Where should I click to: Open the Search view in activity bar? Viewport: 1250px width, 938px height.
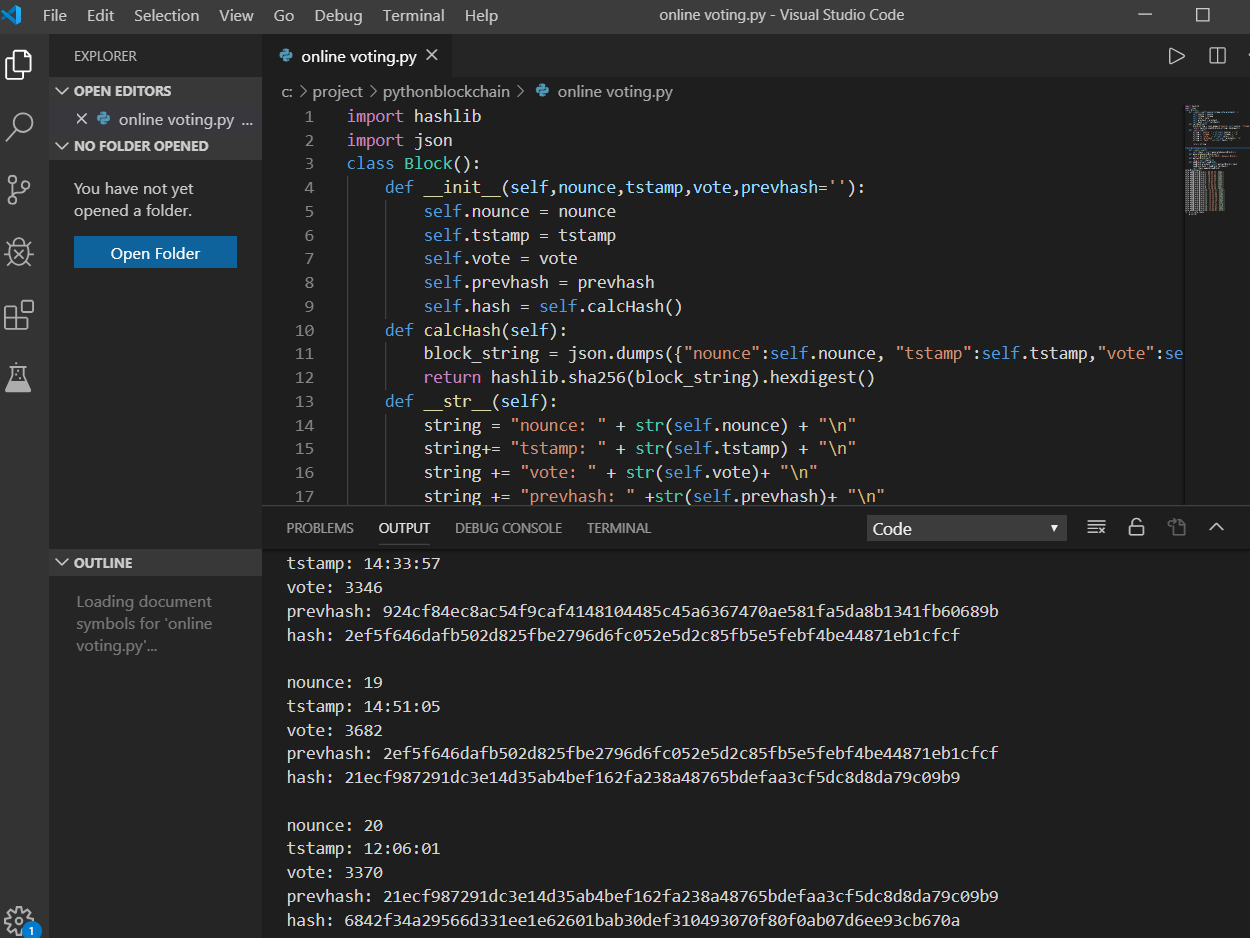[19, 127]
